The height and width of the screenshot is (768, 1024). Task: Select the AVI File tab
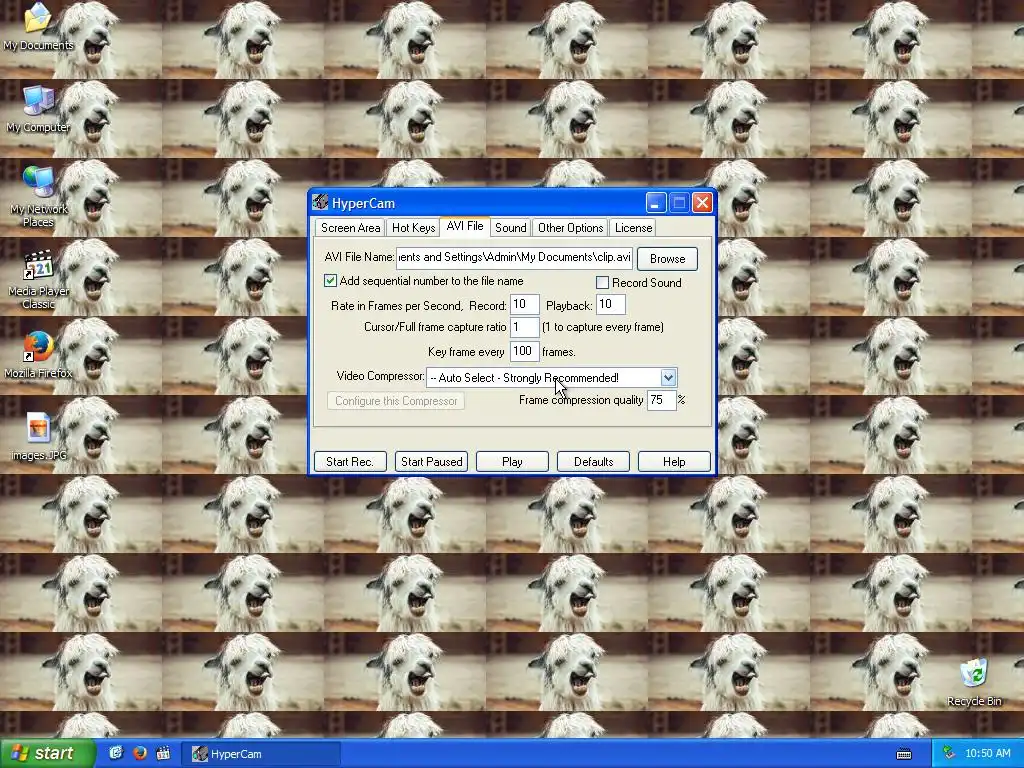click(465, 226)
